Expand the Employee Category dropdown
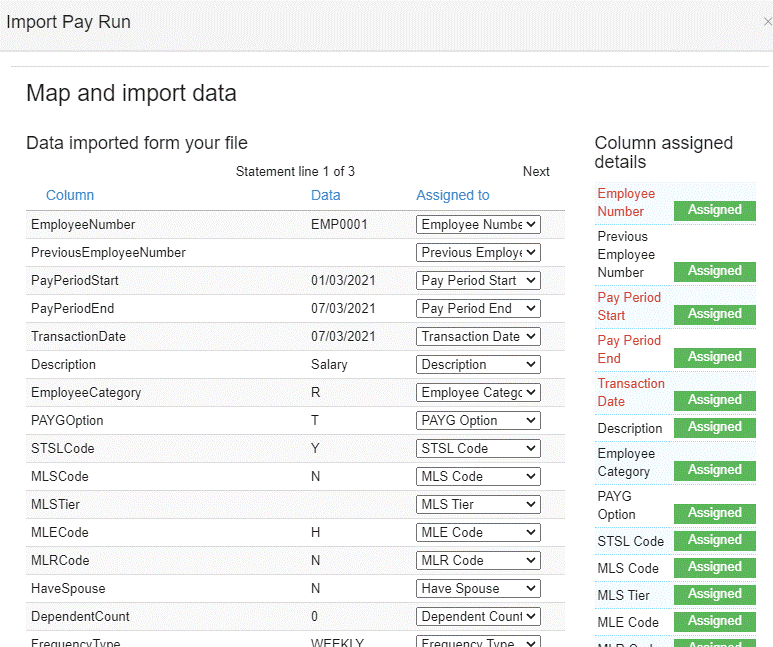Screen dimensions: 773x647 (478, 393)
